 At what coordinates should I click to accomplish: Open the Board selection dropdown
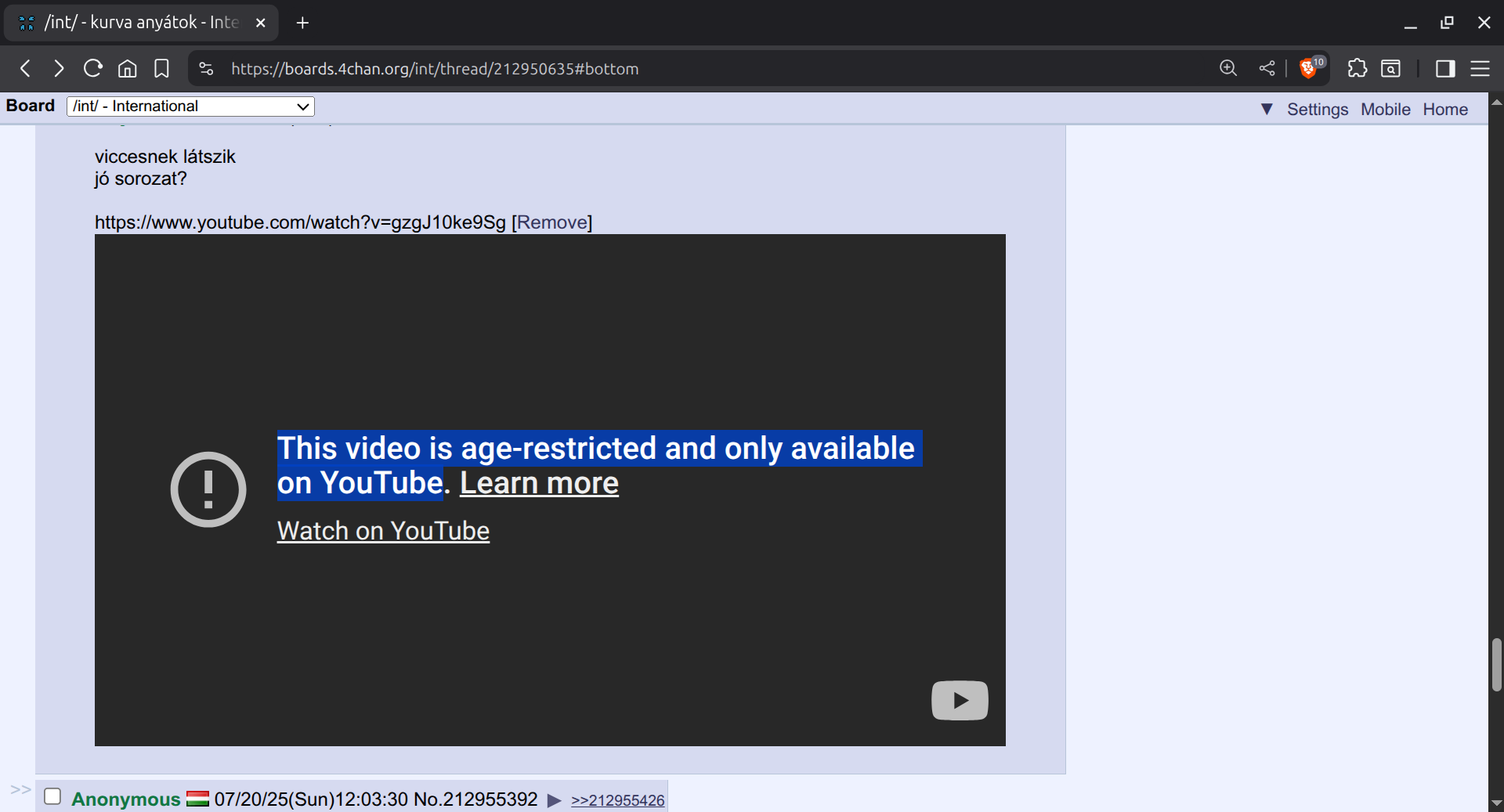click(191, 106)
